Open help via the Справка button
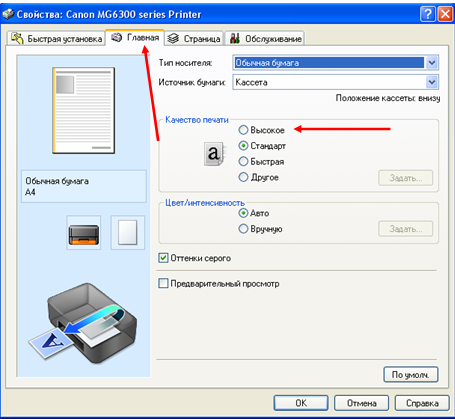 click(x=422, y=403)
